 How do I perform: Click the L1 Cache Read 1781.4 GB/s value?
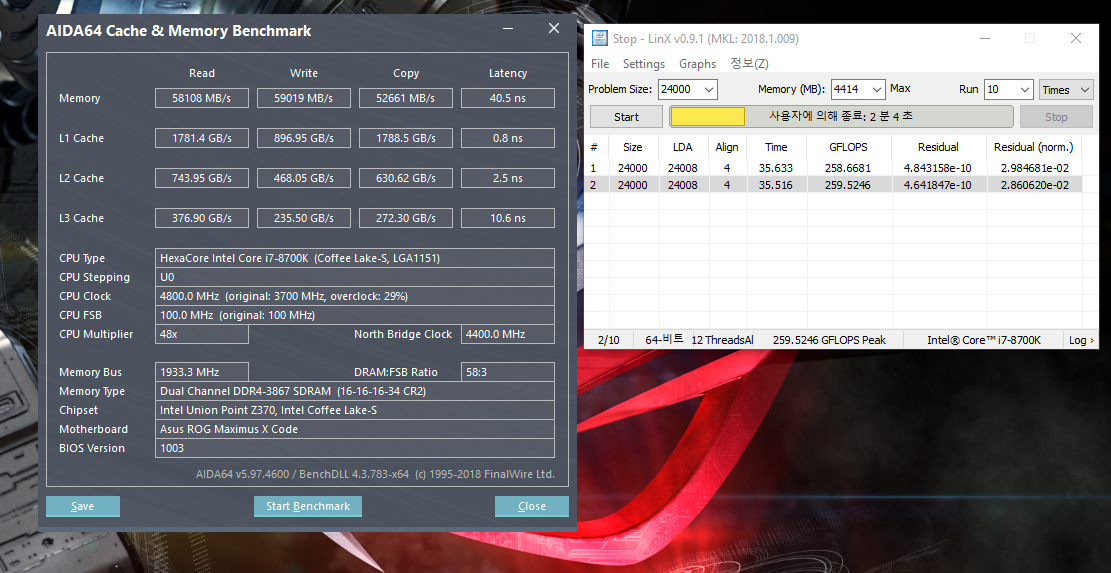tap(202, 138)
